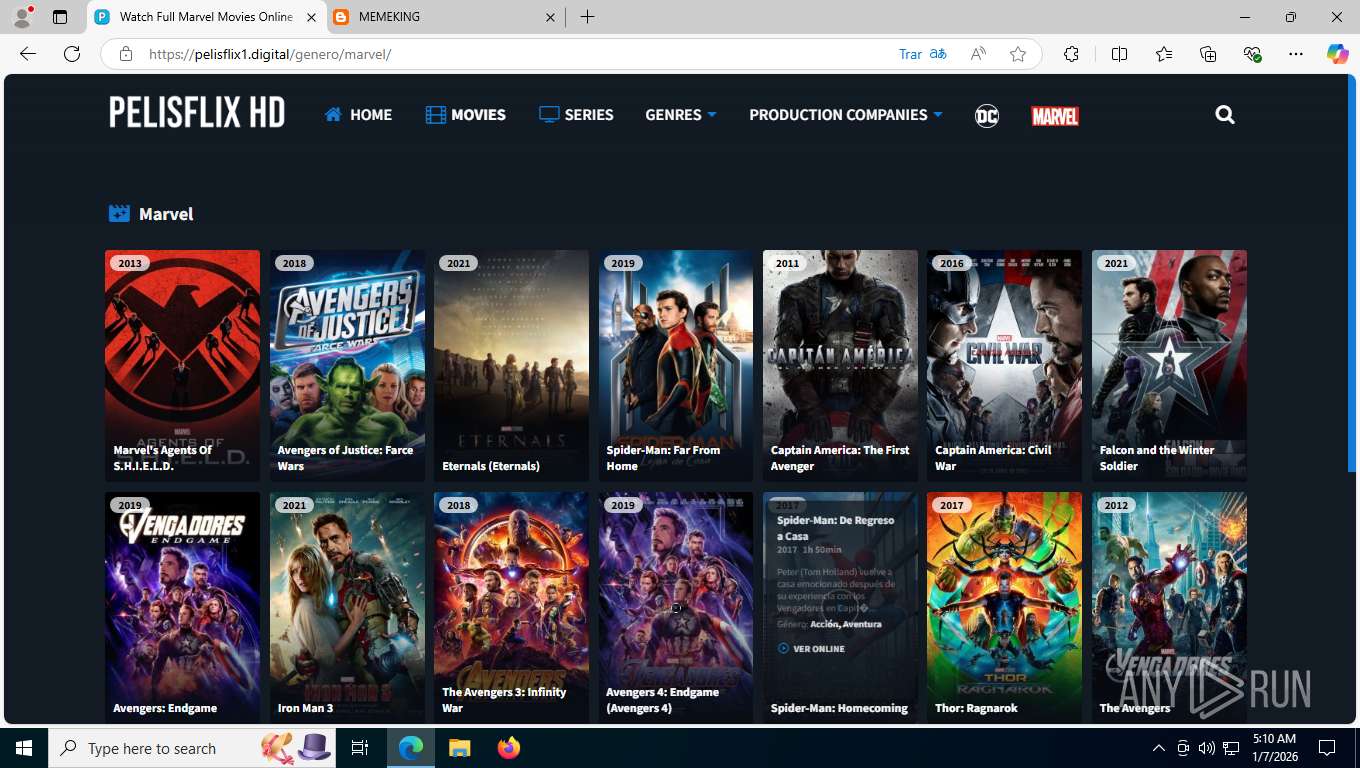Viewport: 1360px width, 768px height.
Task: Reload the page with refresh icon
Action: pos(72,54)
